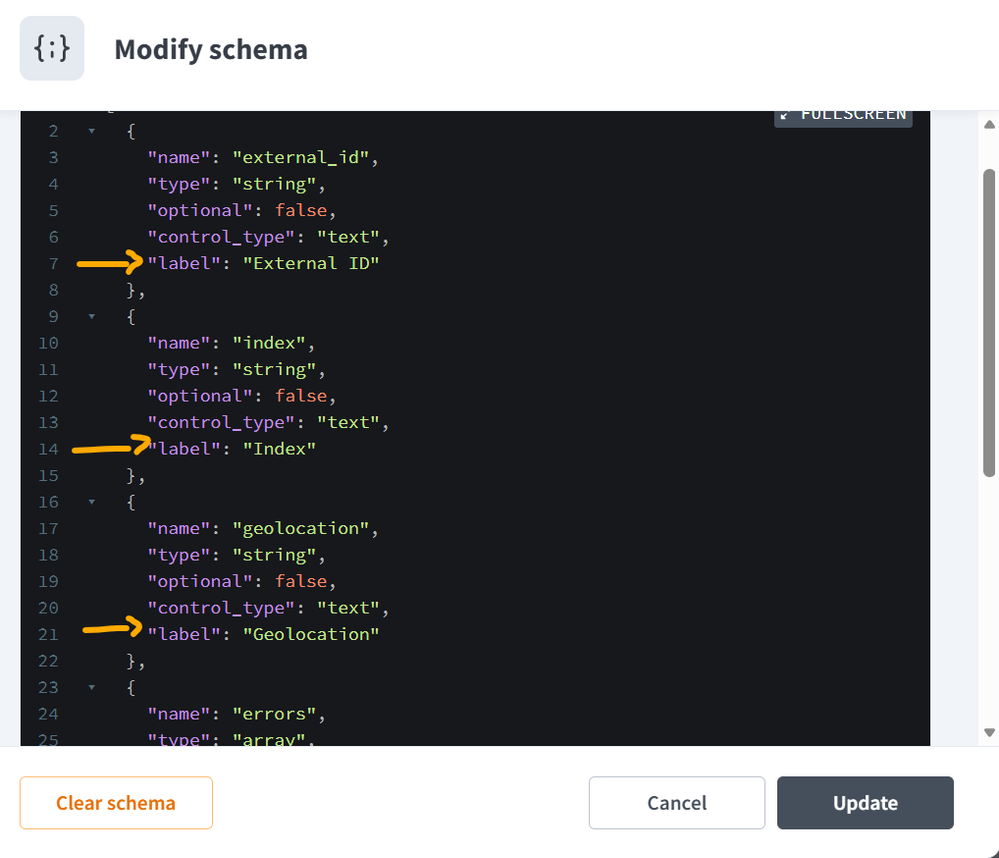Click the "external_id" name value
Viewport: 999px width, 858px height.
point(301,157)
